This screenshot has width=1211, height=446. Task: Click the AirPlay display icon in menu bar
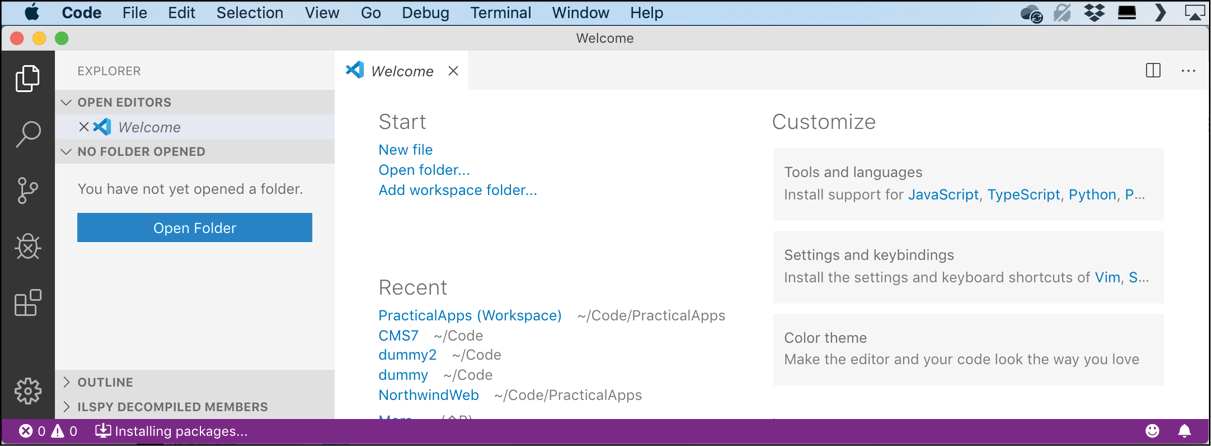(x=1195, y=13)
